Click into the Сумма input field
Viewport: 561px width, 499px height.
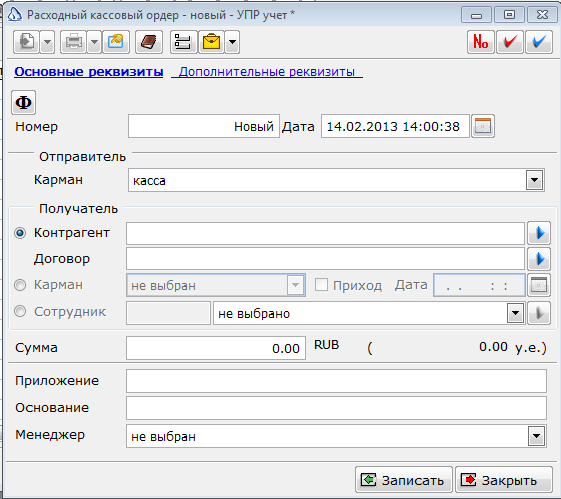tap(216, 348)
